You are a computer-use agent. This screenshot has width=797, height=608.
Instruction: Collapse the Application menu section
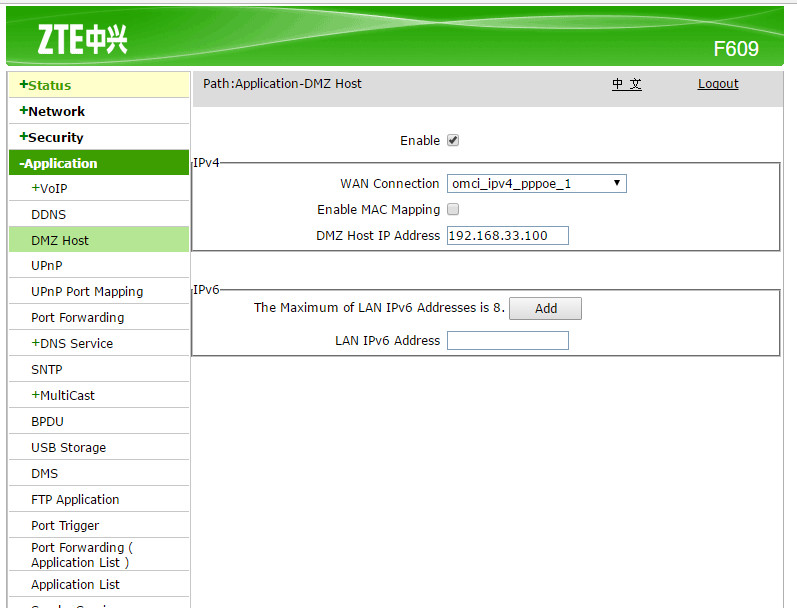point(99,163)
